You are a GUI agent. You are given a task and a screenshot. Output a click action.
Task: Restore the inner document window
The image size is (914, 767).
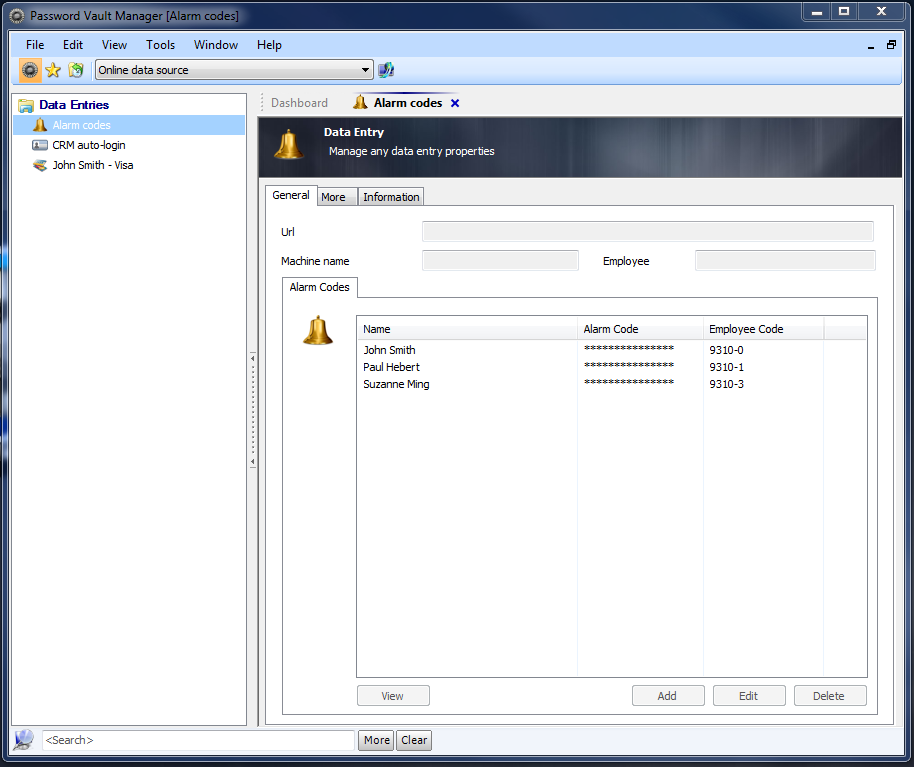tap(891, 45)
